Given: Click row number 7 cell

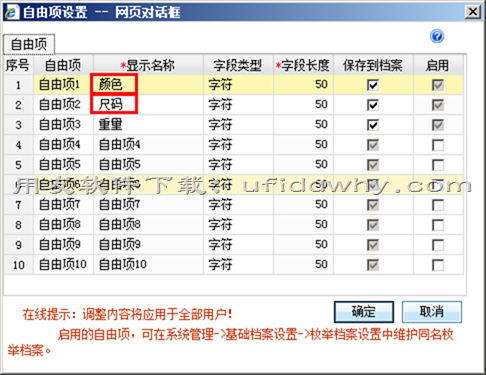Looking at the screenshot, I should pyautogui.click(x=18, y=205).
